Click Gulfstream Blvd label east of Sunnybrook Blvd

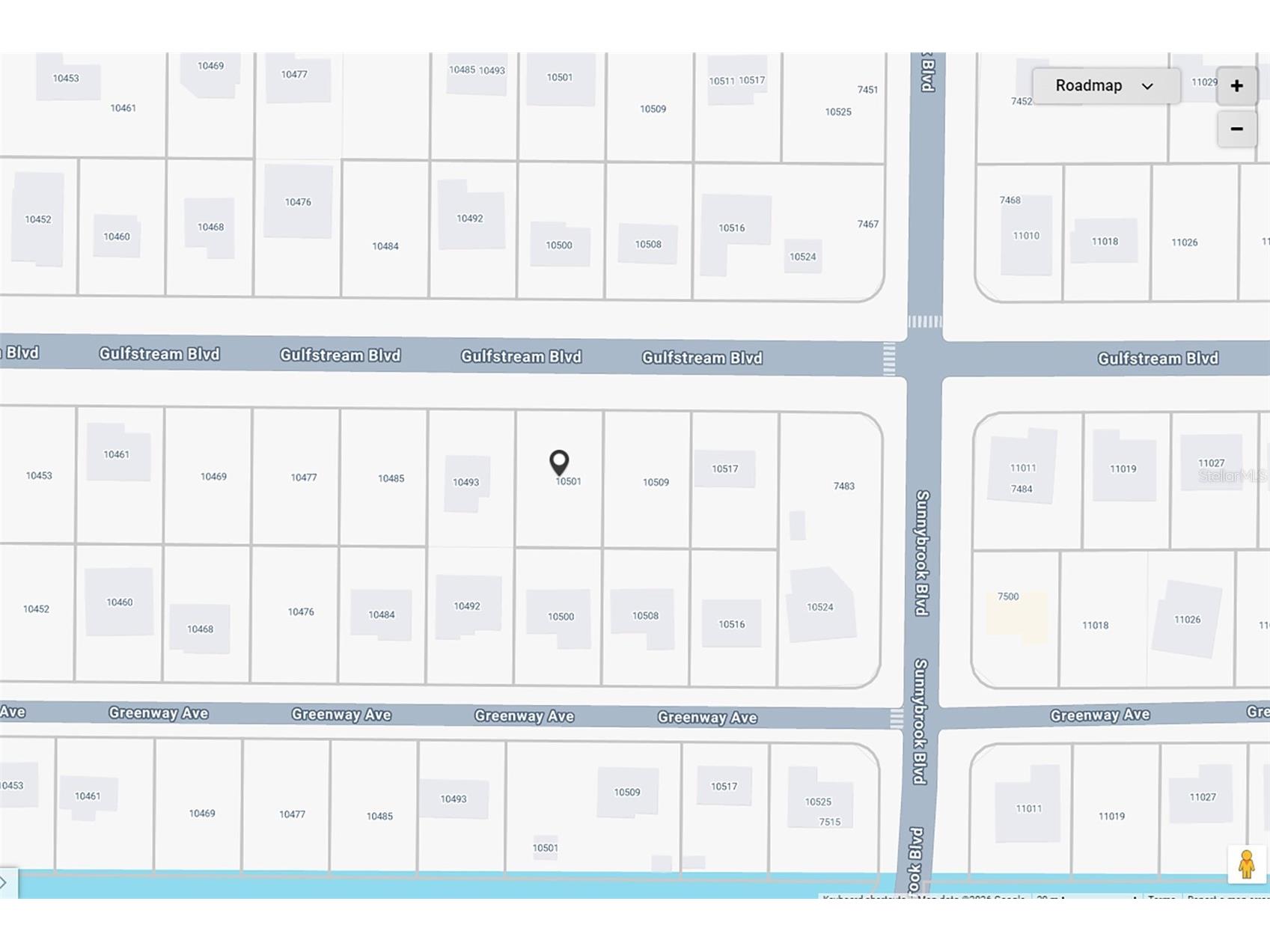[1158, 358]
